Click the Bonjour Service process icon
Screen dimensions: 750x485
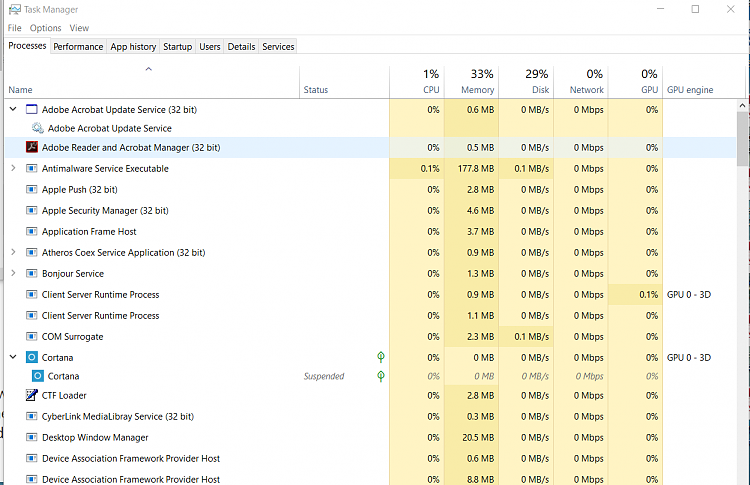coord(32,274)
